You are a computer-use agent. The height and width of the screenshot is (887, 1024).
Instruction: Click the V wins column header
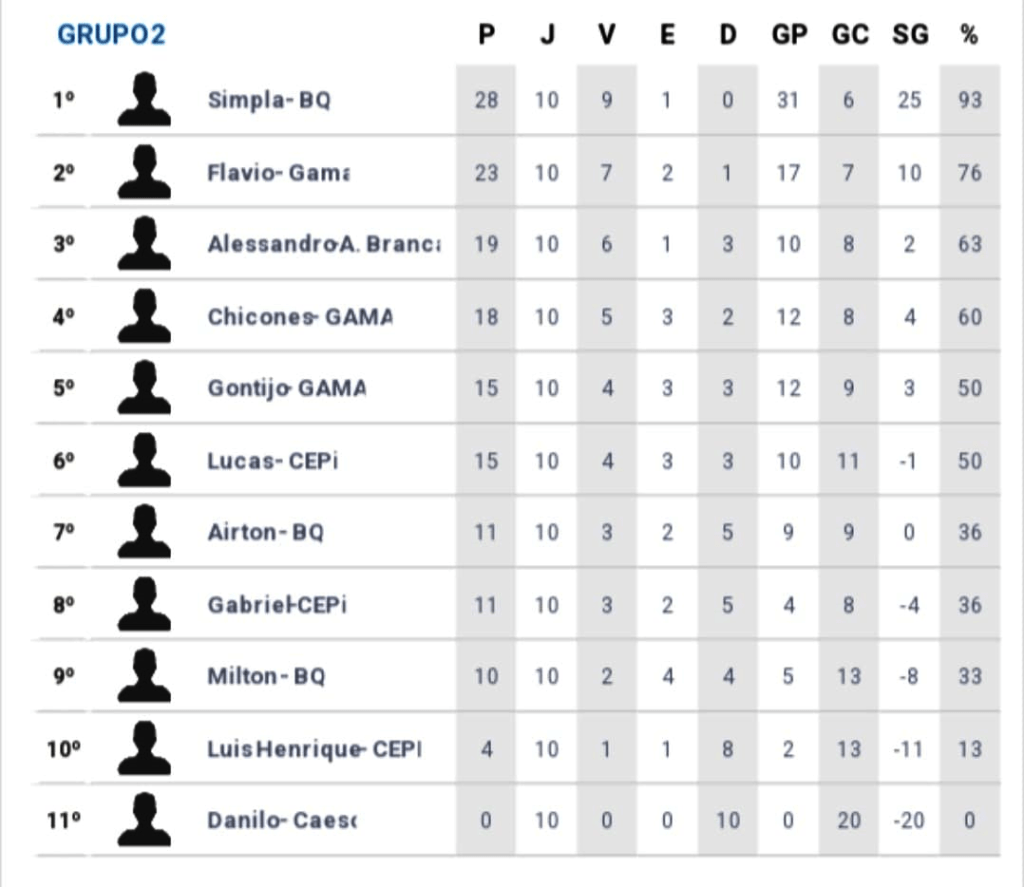pyautogui.click(x=607, y=36)
